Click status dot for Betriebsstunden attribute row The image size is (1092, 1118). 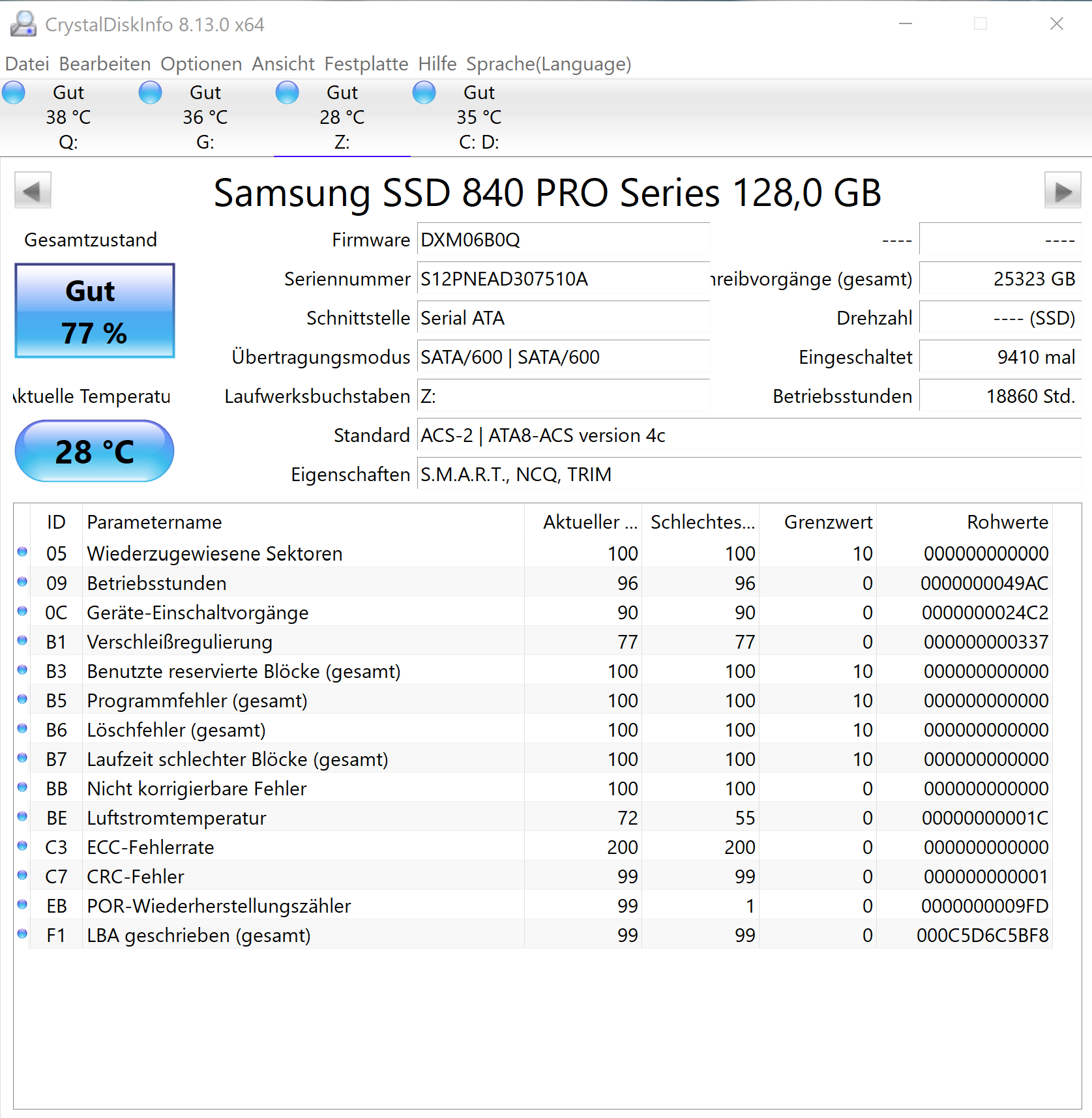click(22, 581)
